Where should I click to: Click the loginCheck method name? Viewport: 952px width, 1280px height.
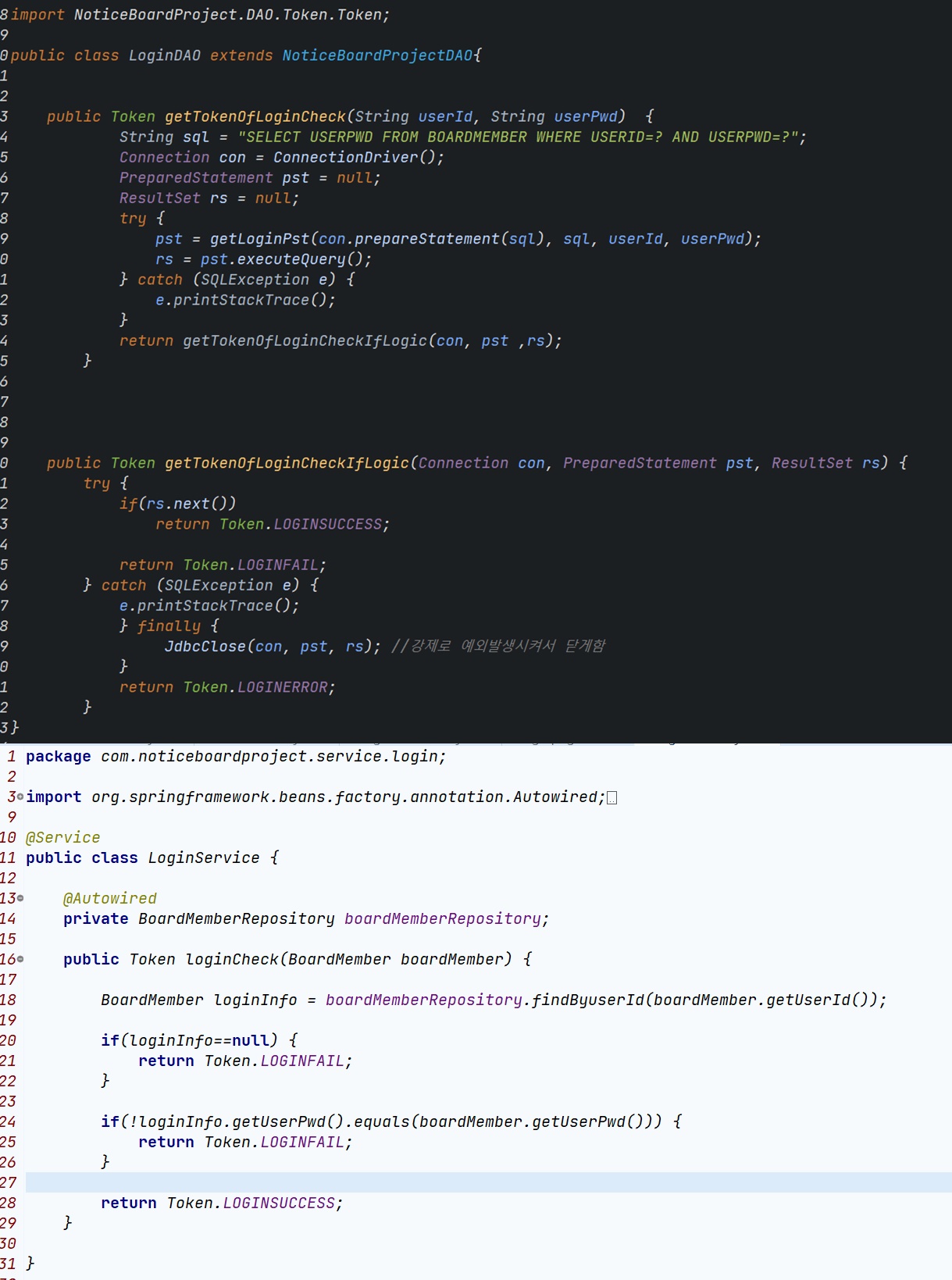pos(232,959)
